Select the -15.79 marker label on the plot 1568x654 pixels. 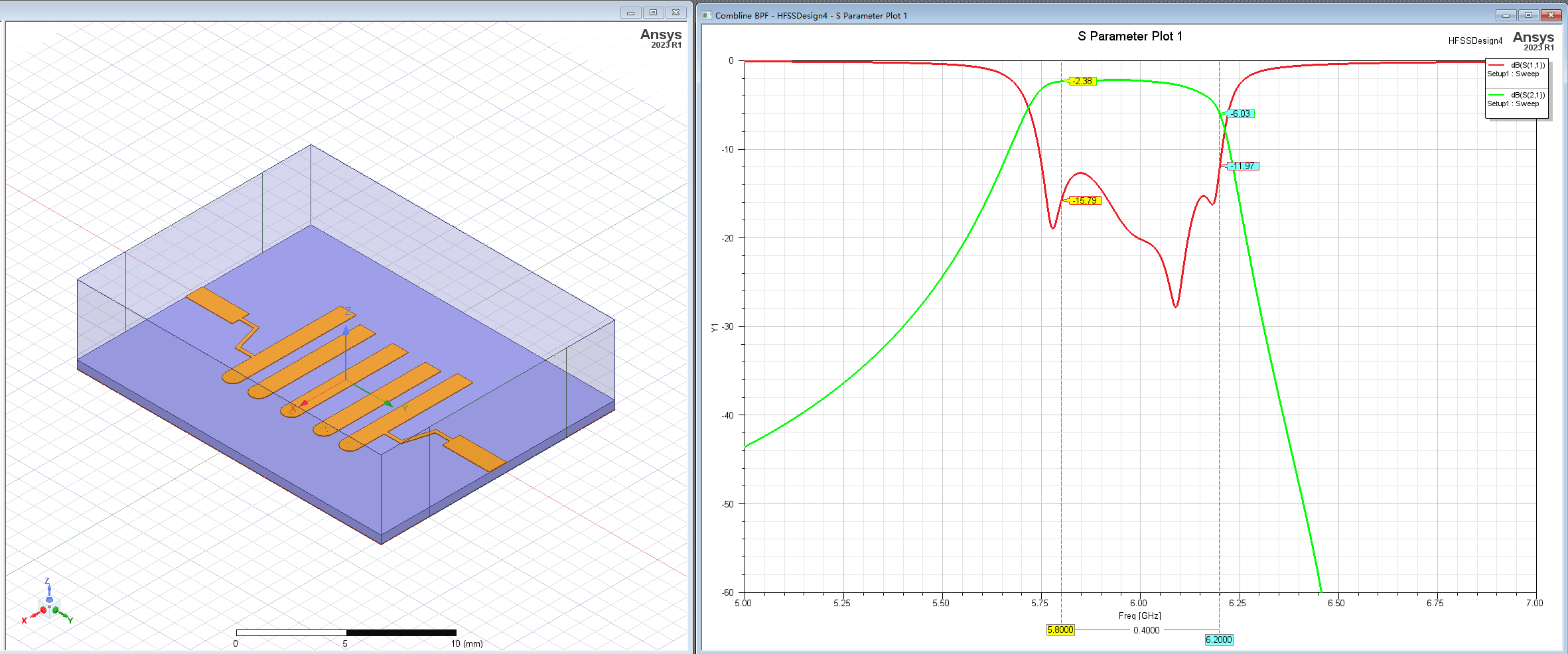point(1085,201)
